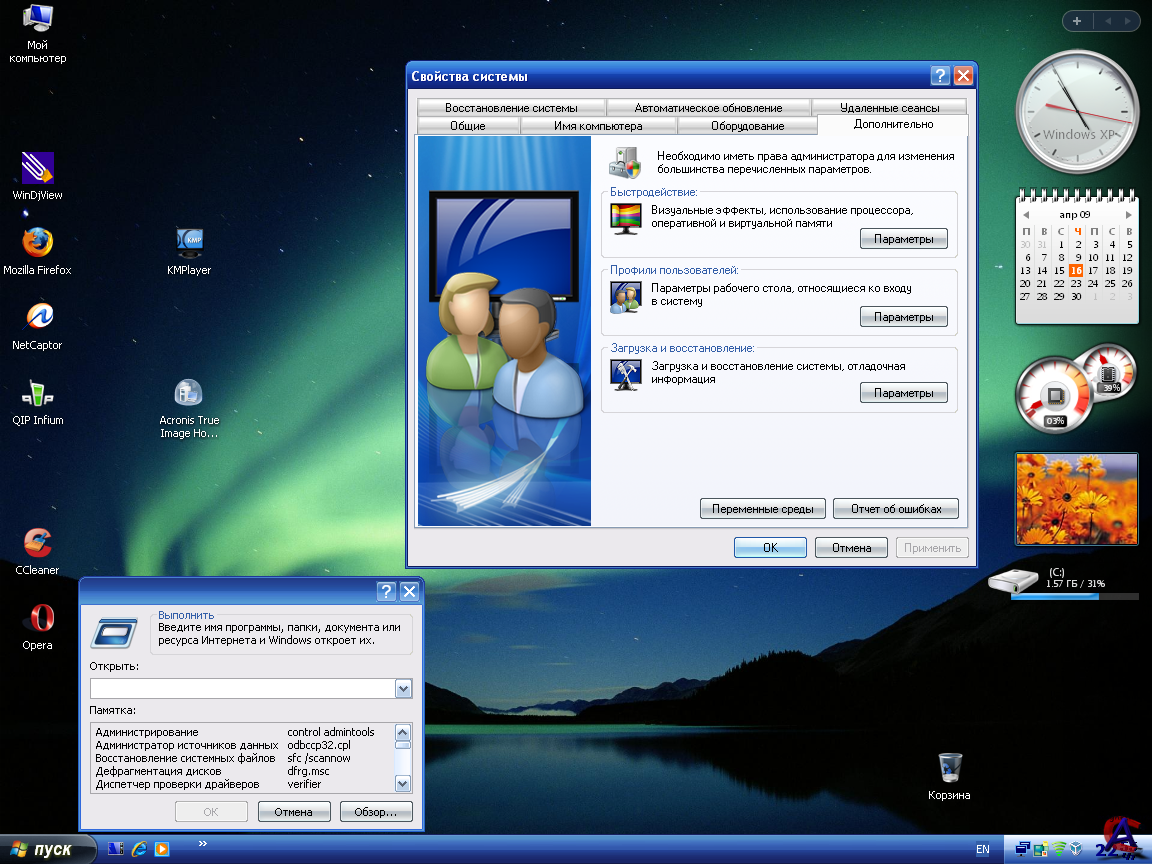Image resolution: width=1152 pixels, height=864 pixels.
Task: Open the Opera browser icon
Action: [37, 618]
